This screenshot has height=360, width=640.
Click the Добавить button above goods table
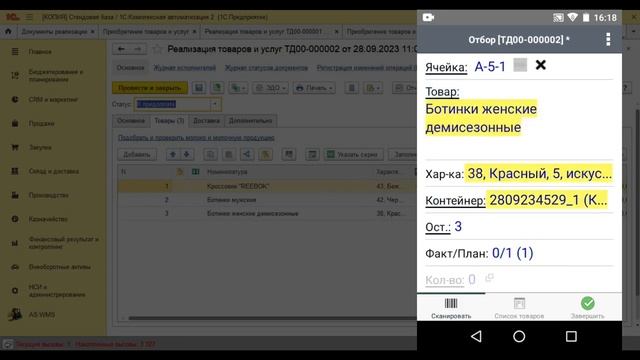pos(137,155)
